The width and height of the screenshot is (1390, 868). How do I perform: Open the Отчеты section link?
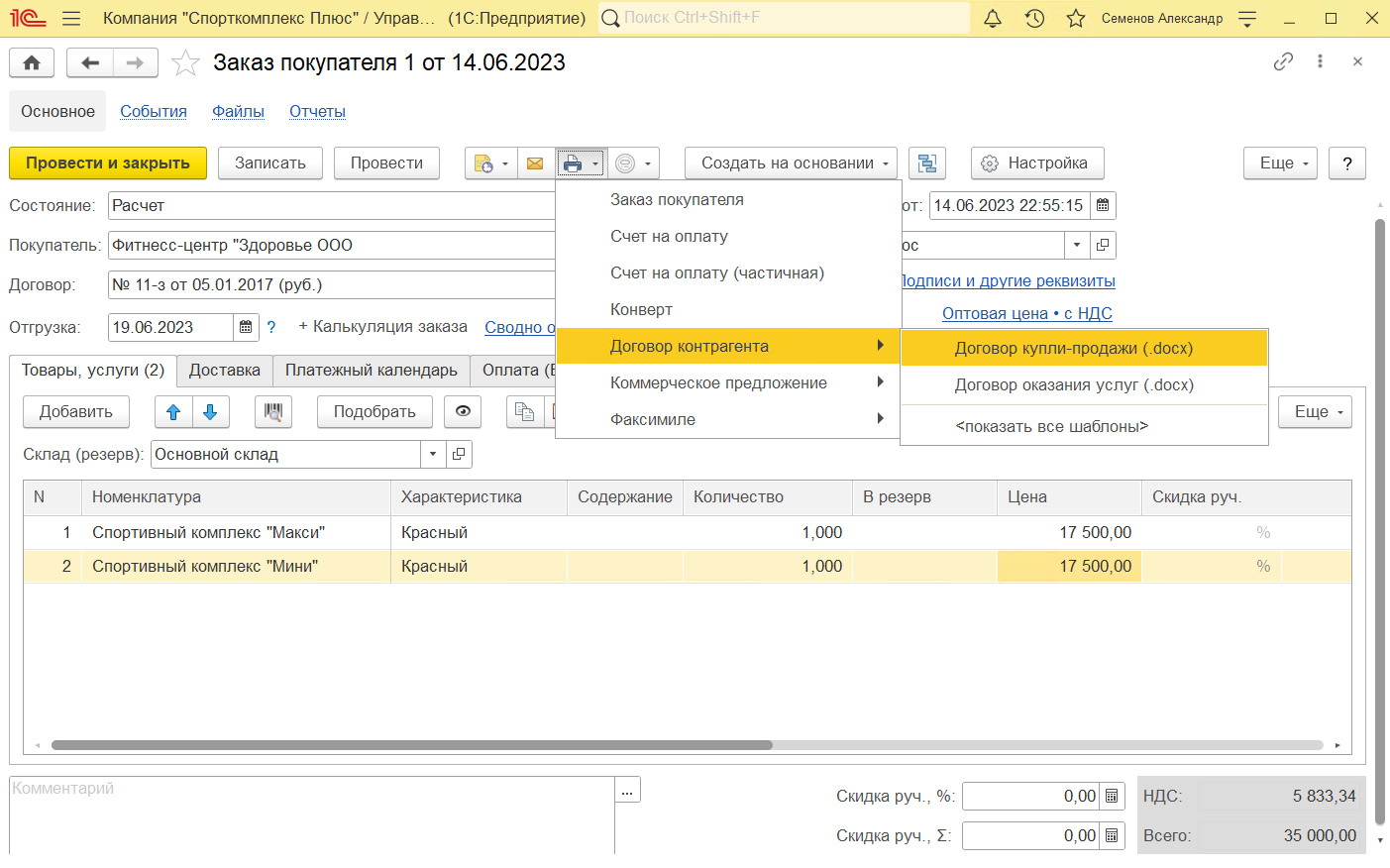pyautogui.click(x=317, y=112)
